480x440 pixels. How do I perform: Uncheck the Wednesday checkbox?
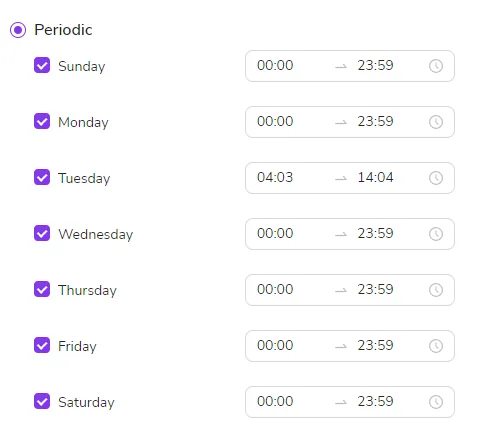pyautogui.click(x=42, y=233)
